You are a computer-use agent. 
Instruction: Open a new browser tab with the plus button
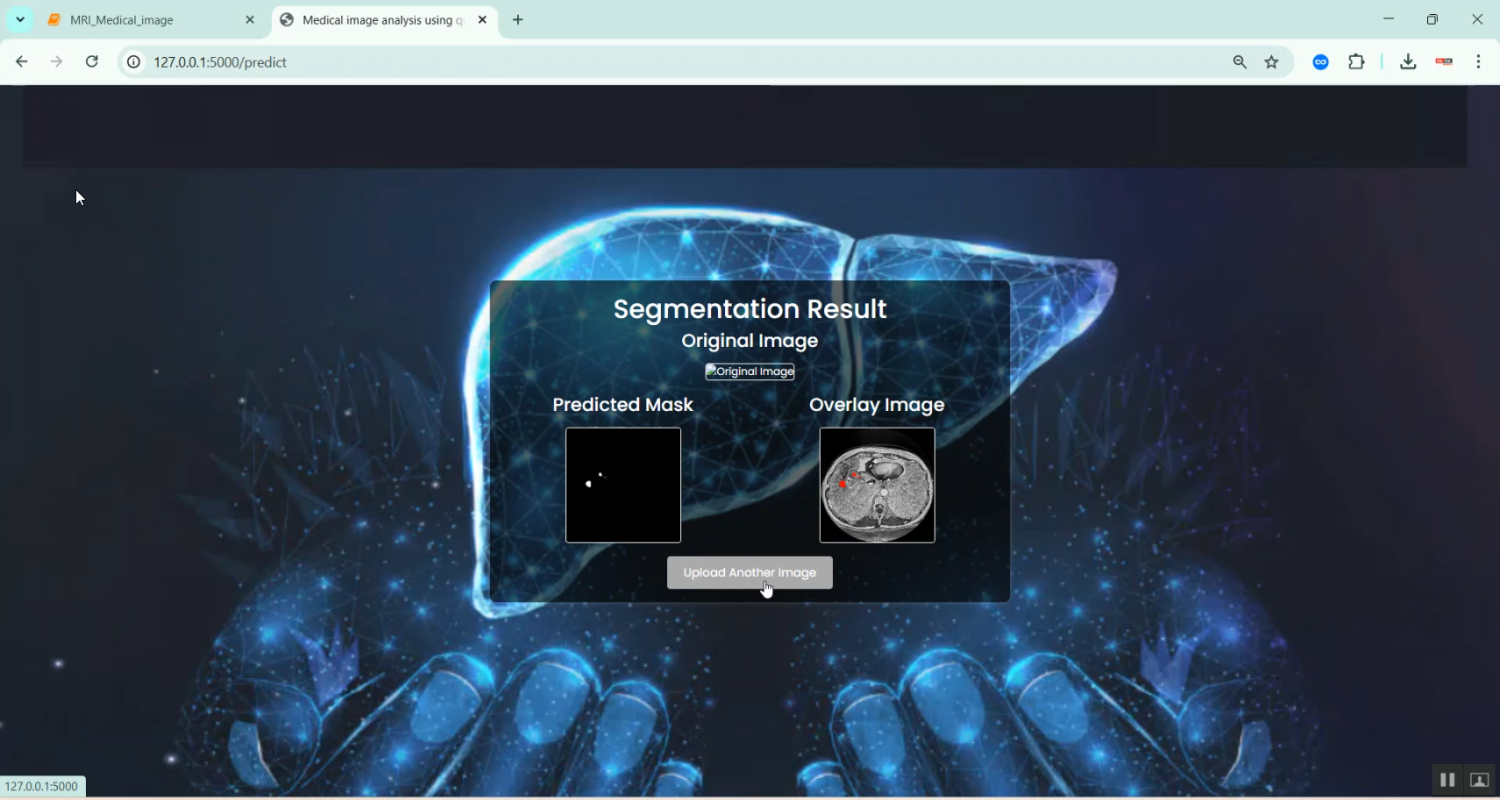(x=518, y=19)
